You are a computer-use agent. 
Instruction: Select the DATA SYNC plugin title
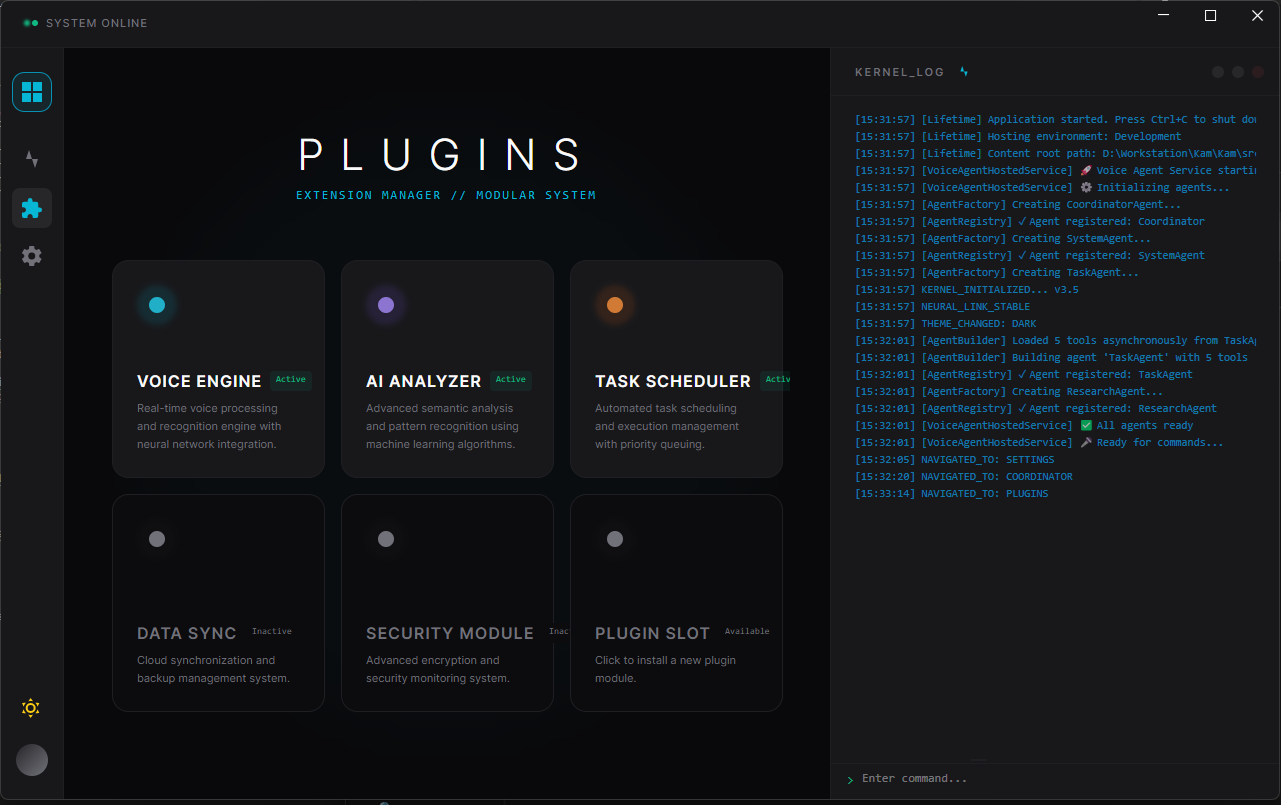[x=187, y=633]
